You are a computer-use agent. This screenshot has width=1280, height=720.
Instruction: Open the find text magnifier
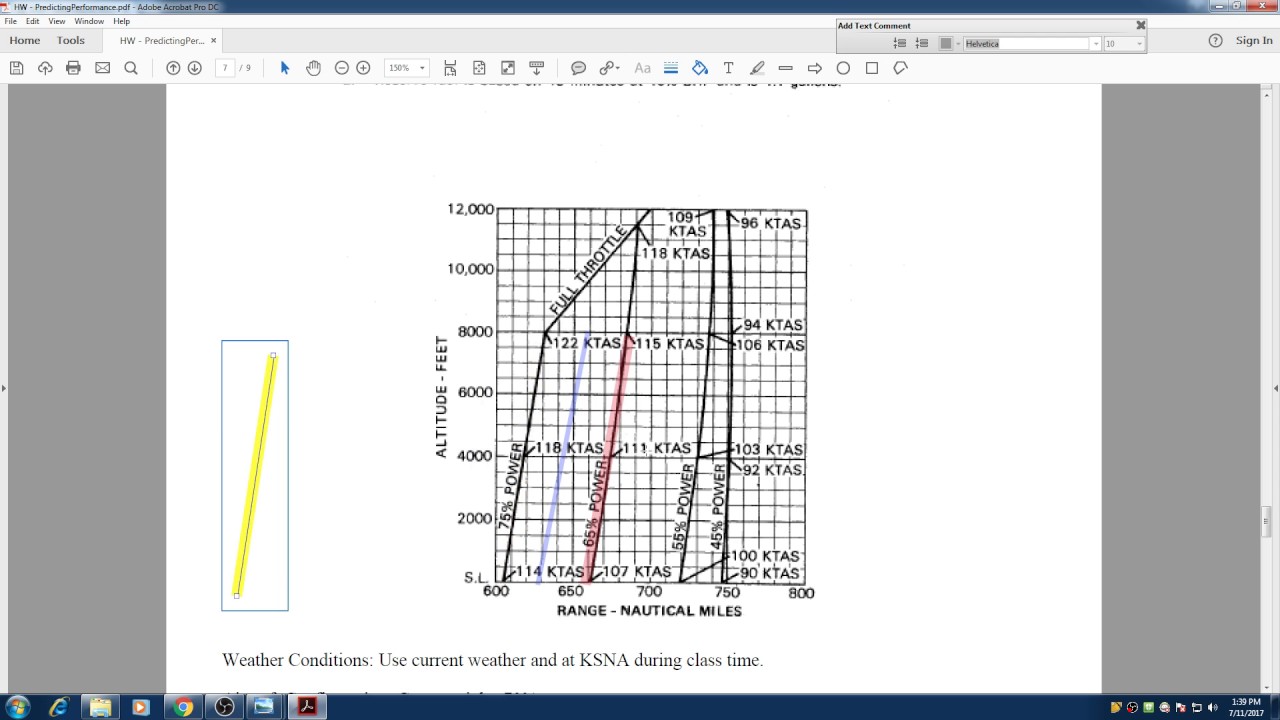click(x=131, y=68)
